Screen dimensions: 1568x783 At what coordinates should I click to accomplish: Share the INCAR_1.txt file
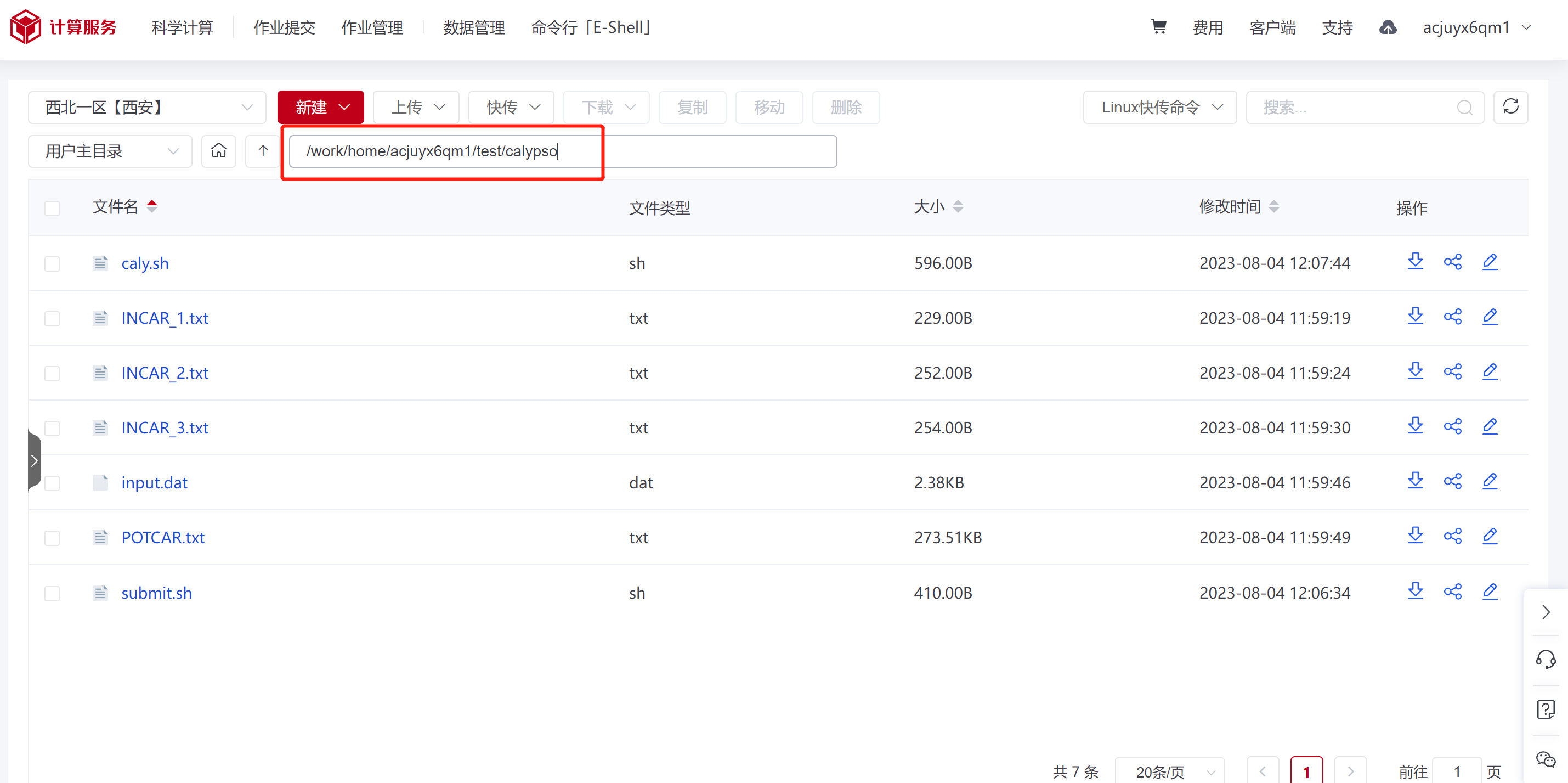point(1452,317)
